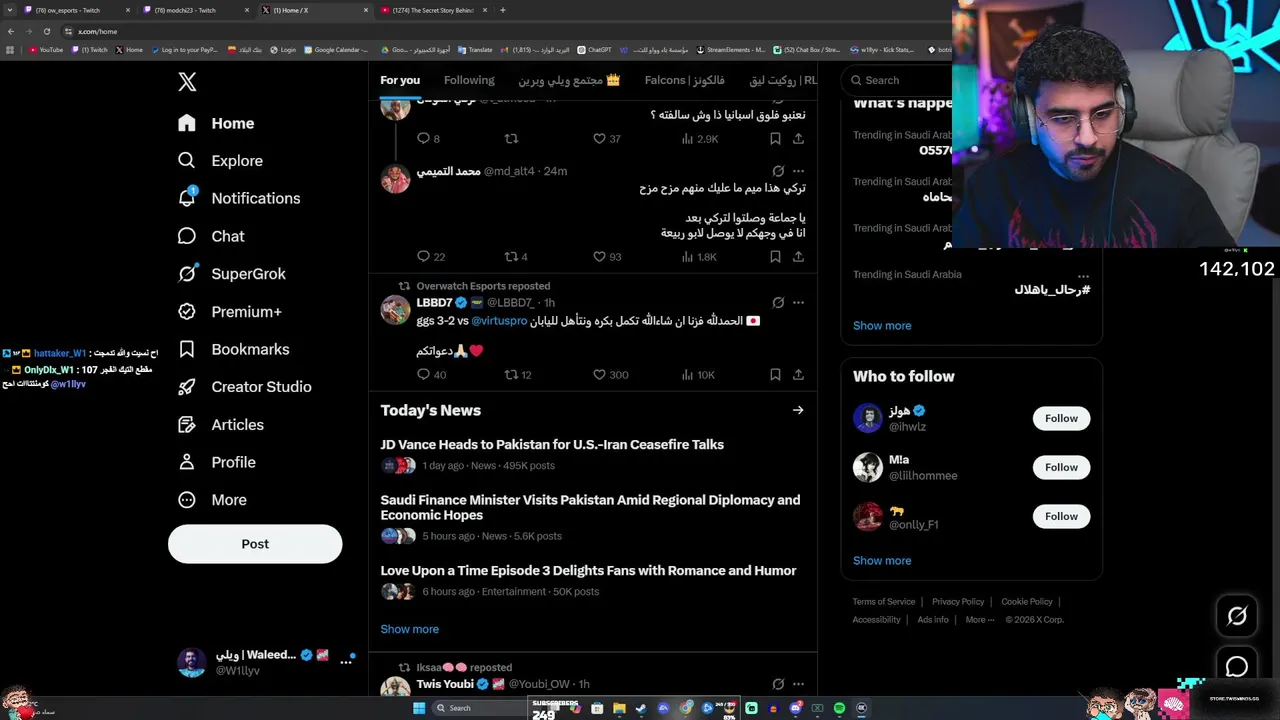Screen dimensions: 1280x720
Task: Open SuperGrok in the sidebar
Action: pyautogui.click(x=231, y=274)
